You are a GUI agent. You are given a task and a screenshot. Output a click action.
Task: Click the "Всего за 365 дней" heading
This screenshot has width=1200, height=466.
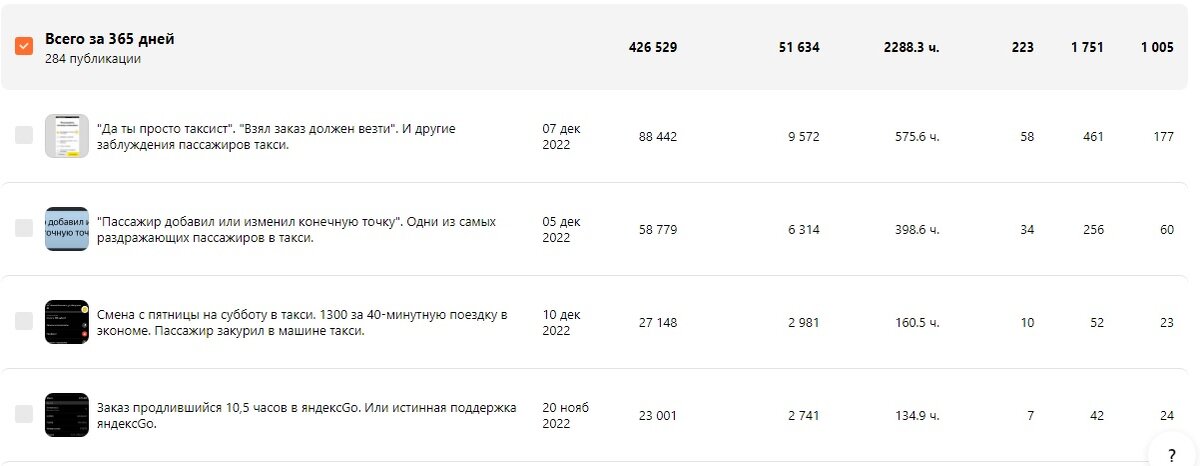tap(110, 39)
